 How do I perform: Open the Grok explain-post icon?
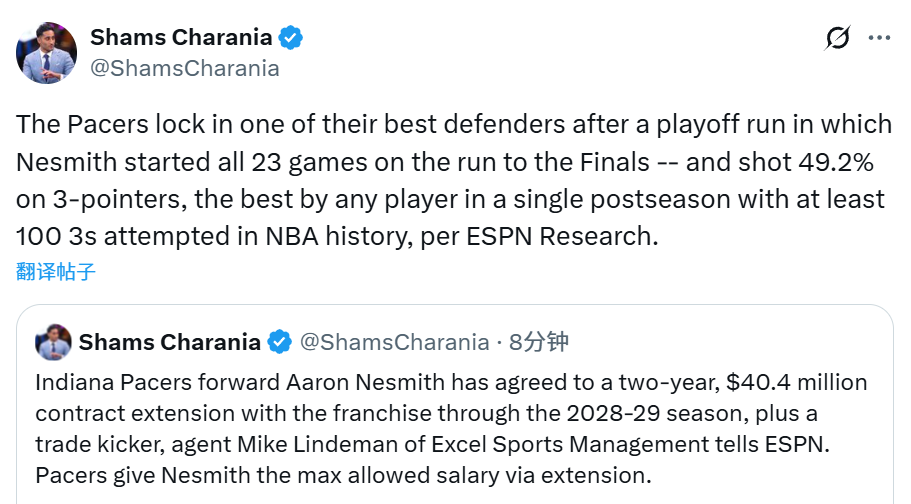pyautogui.click(x=838, y=38)
